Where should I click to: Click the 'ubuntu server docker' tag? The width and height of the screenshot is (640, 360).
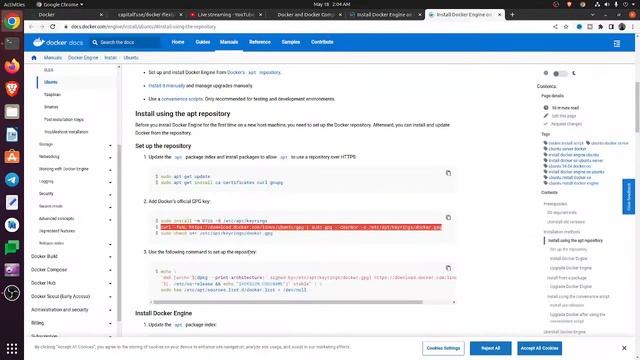567,149
